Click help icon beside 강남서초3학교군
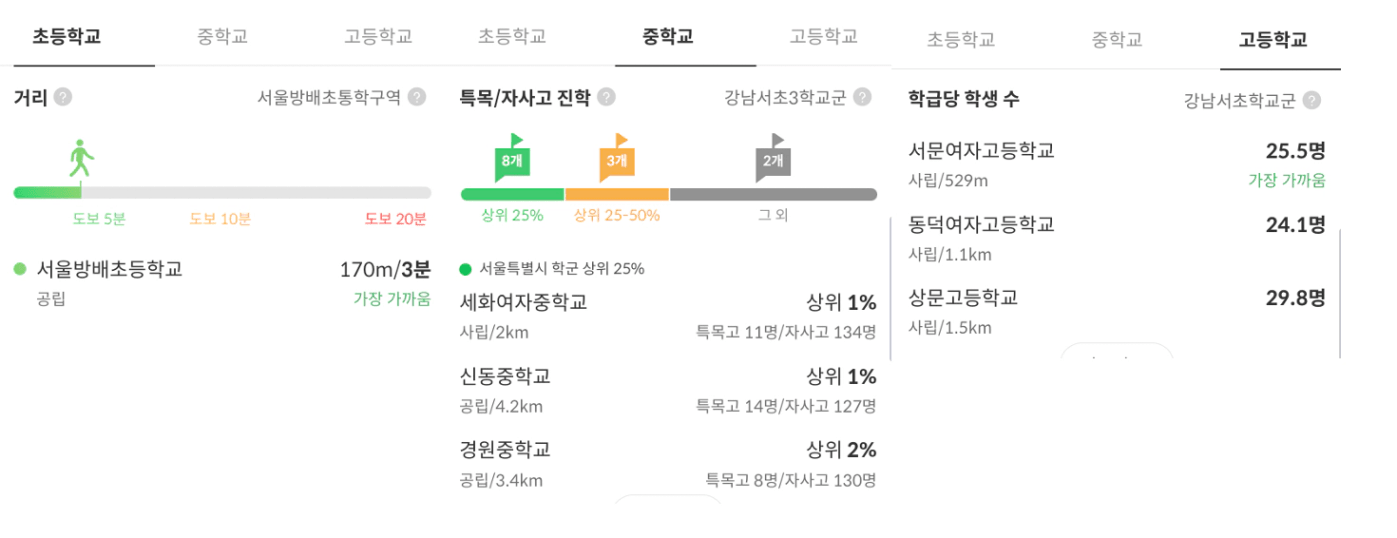 (x=862, y=97)
